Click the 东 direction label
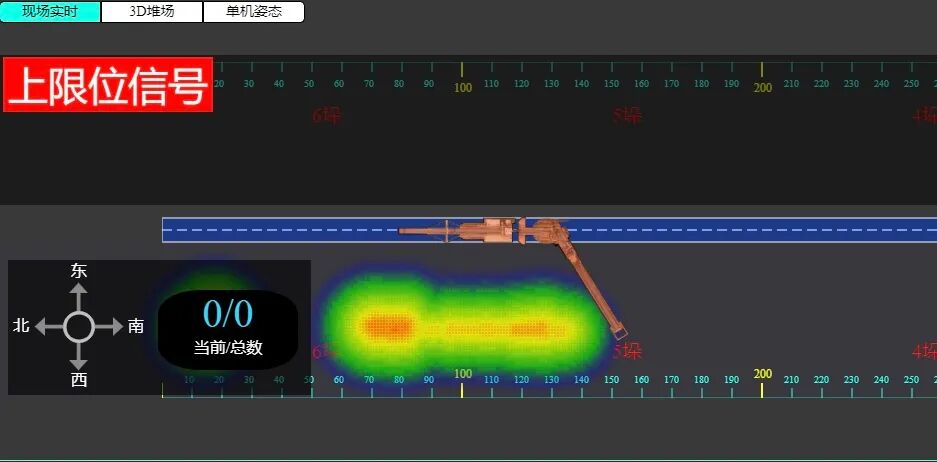 click(x=79, y=271)
